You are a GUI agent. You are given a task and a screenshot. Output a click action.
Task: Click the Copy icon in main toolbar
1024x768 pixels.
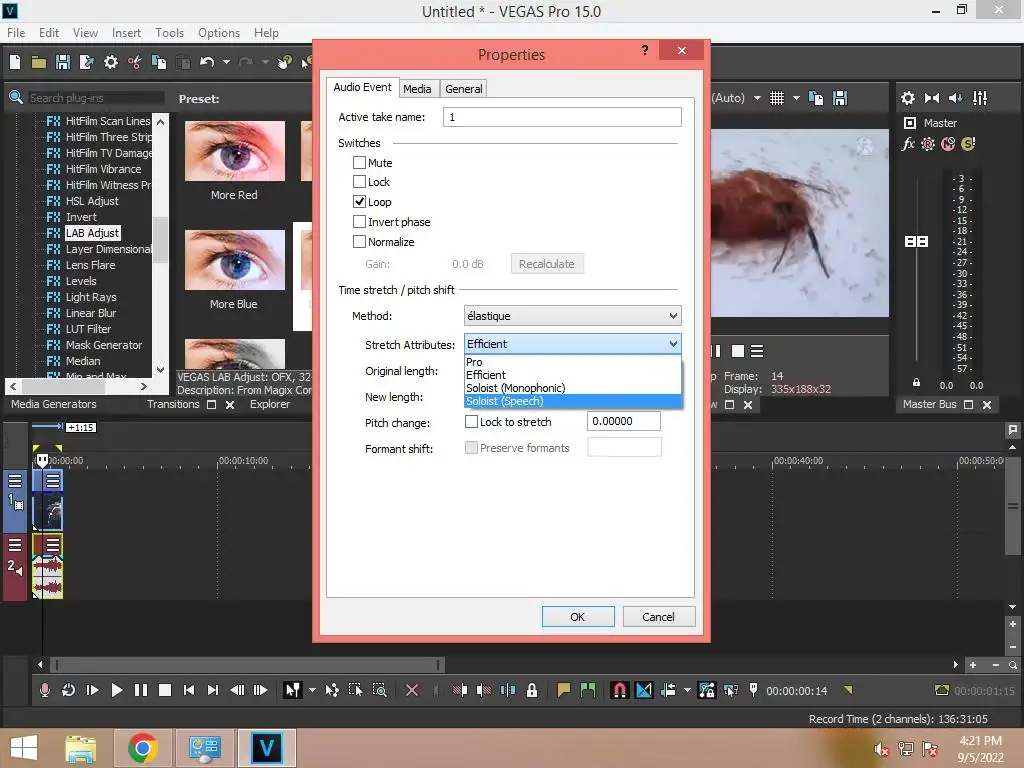(159, 62)
